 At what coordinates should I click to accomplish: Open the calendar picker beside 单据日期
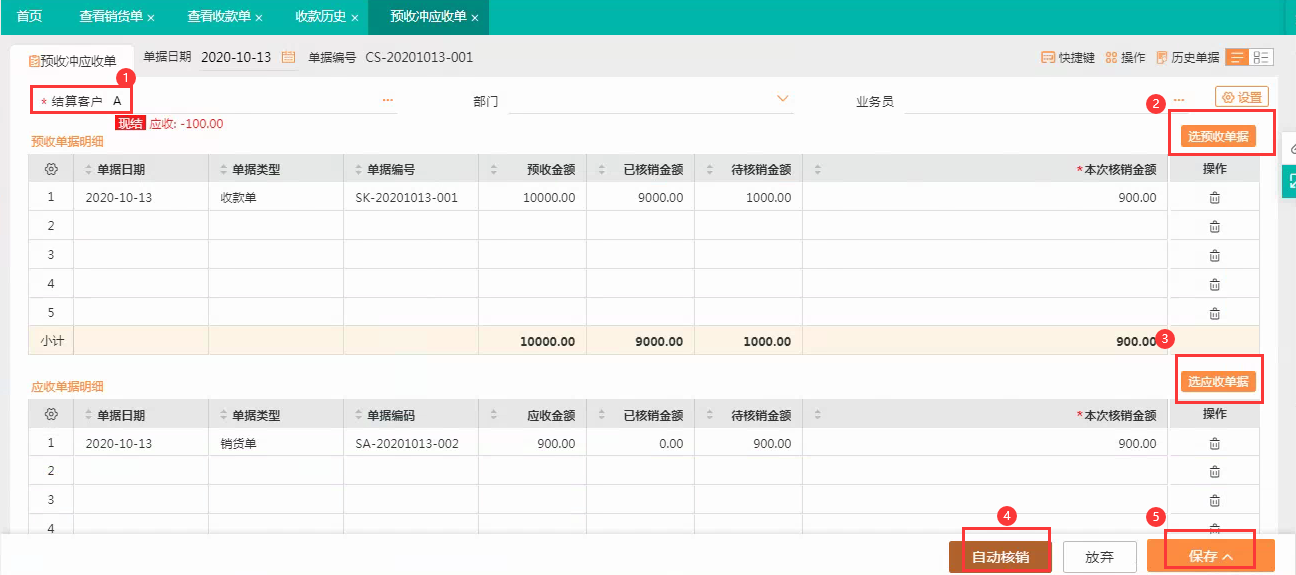[x=288, y=58]
